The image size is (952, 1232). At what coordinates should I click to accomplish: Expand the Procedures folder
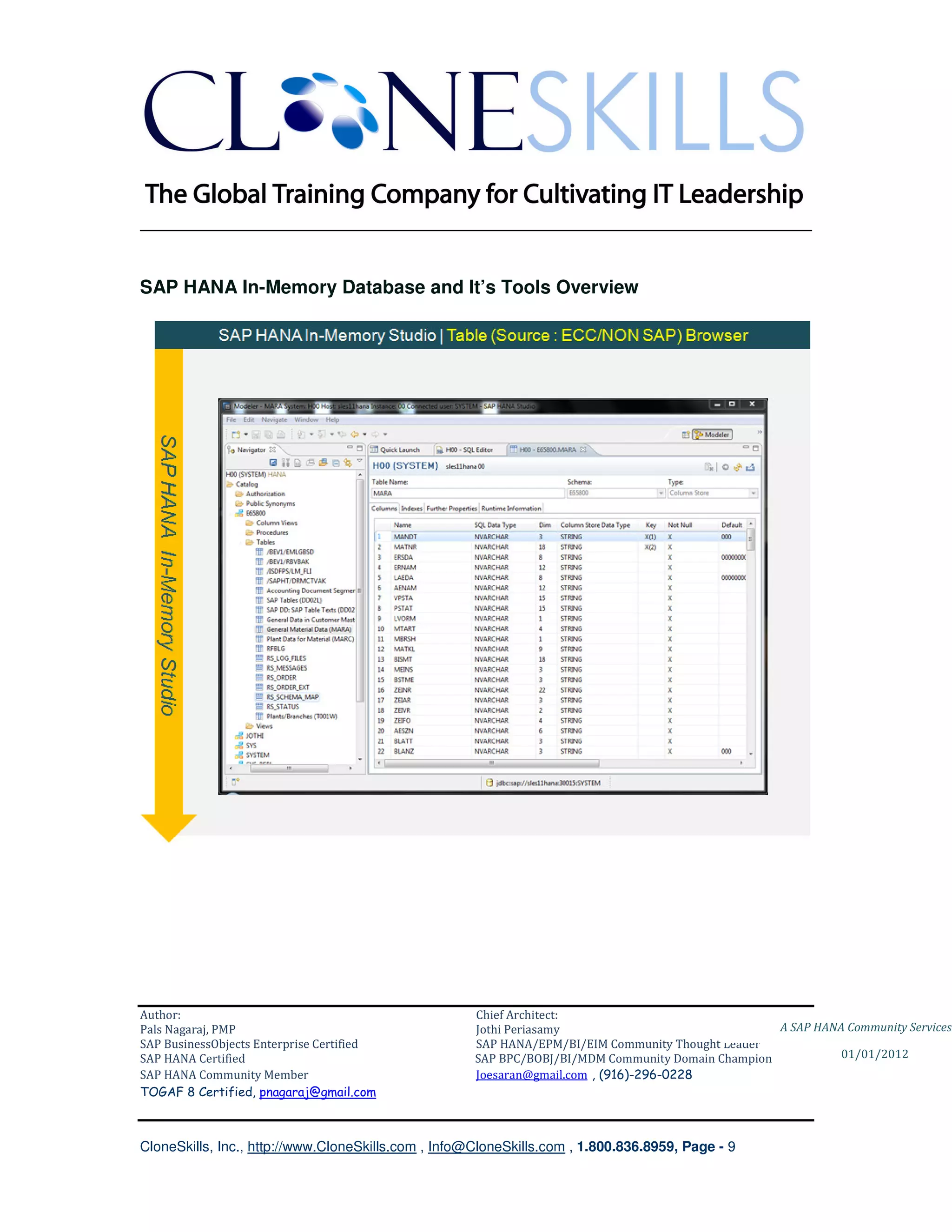(x=267, y=532)
